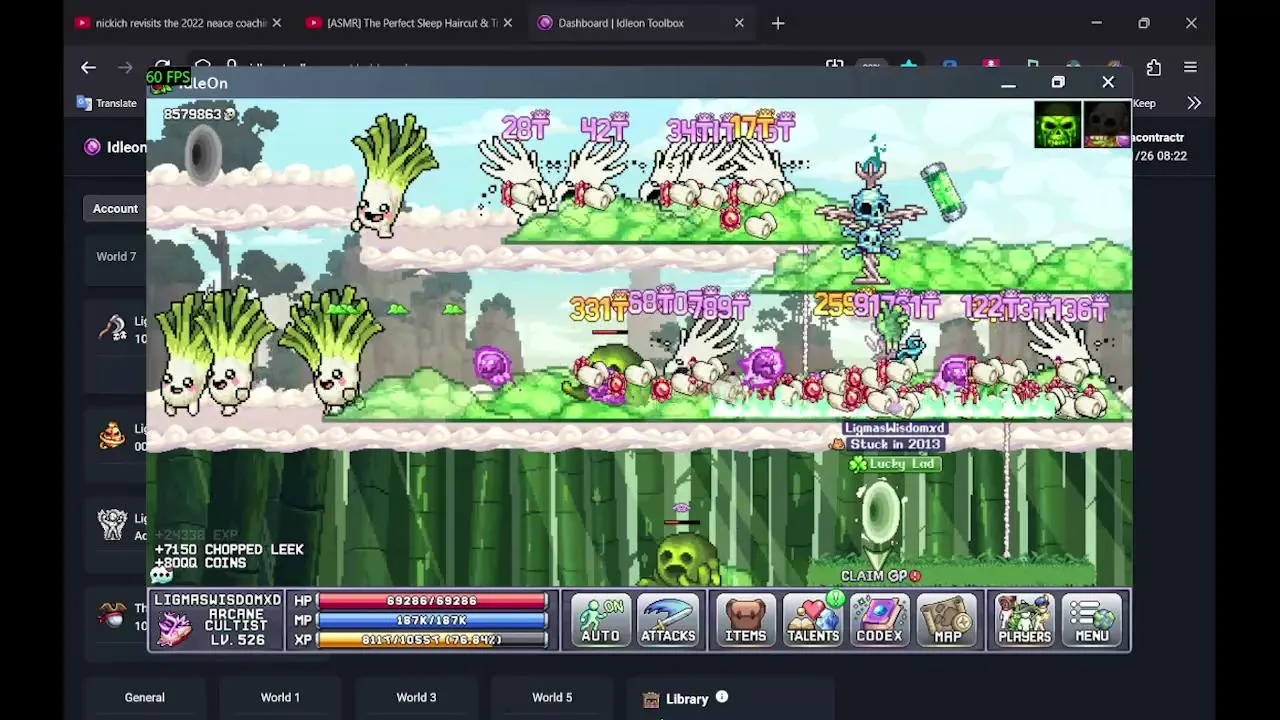Open the browser hamburger menu
This screenshot has height=720, width=1280.
(x=1190, y=67)
